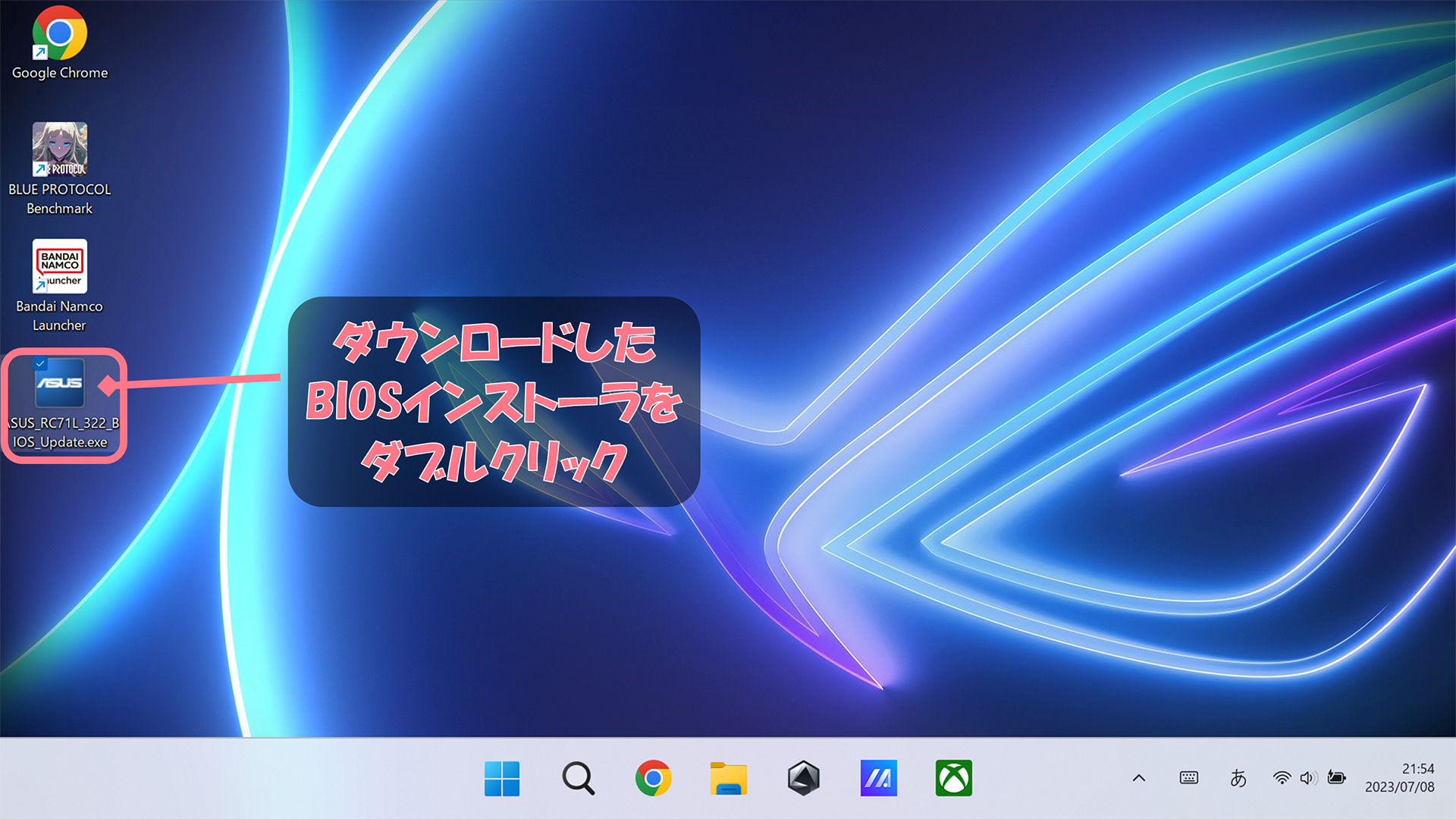This screenshot has width=1456, height=819.
Task: Launch Armoury Crate from the taskbar
Action: tap(803, 777)
